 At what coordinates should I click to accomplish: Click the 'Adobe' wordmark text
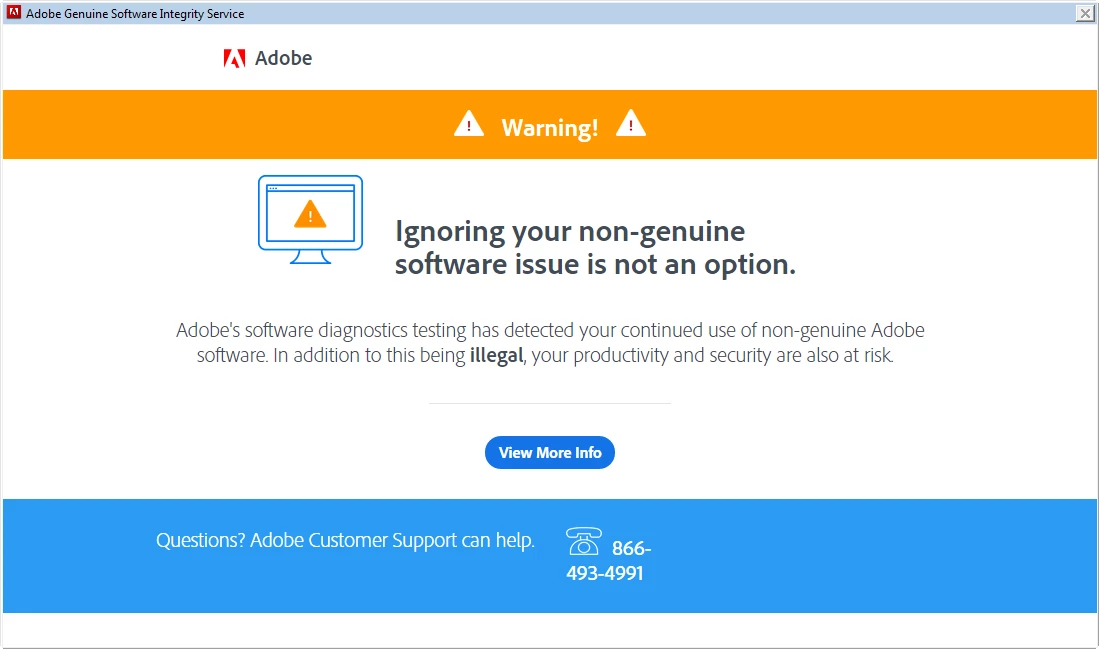[283, 58]
